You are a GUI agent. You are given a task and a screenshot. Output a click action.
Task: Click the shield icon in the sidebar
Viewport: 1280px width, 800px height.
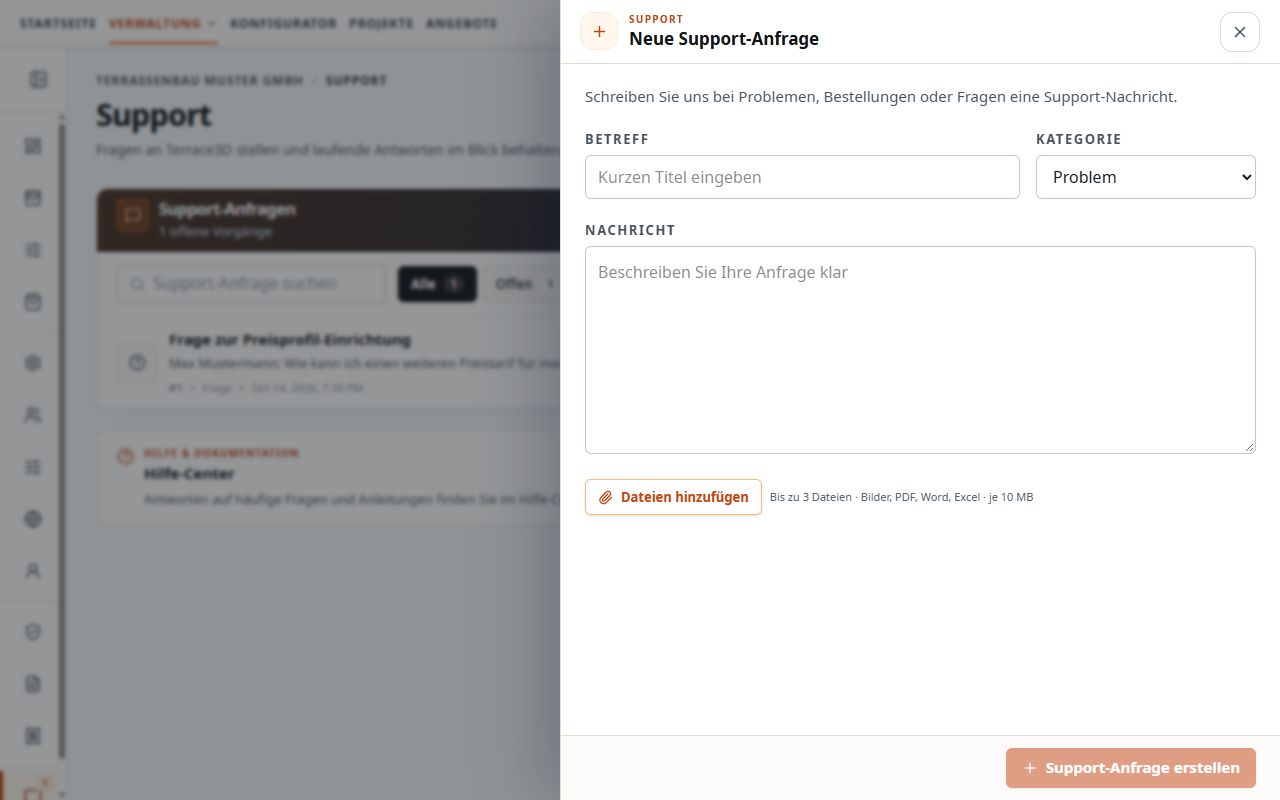tap(33, 632)
